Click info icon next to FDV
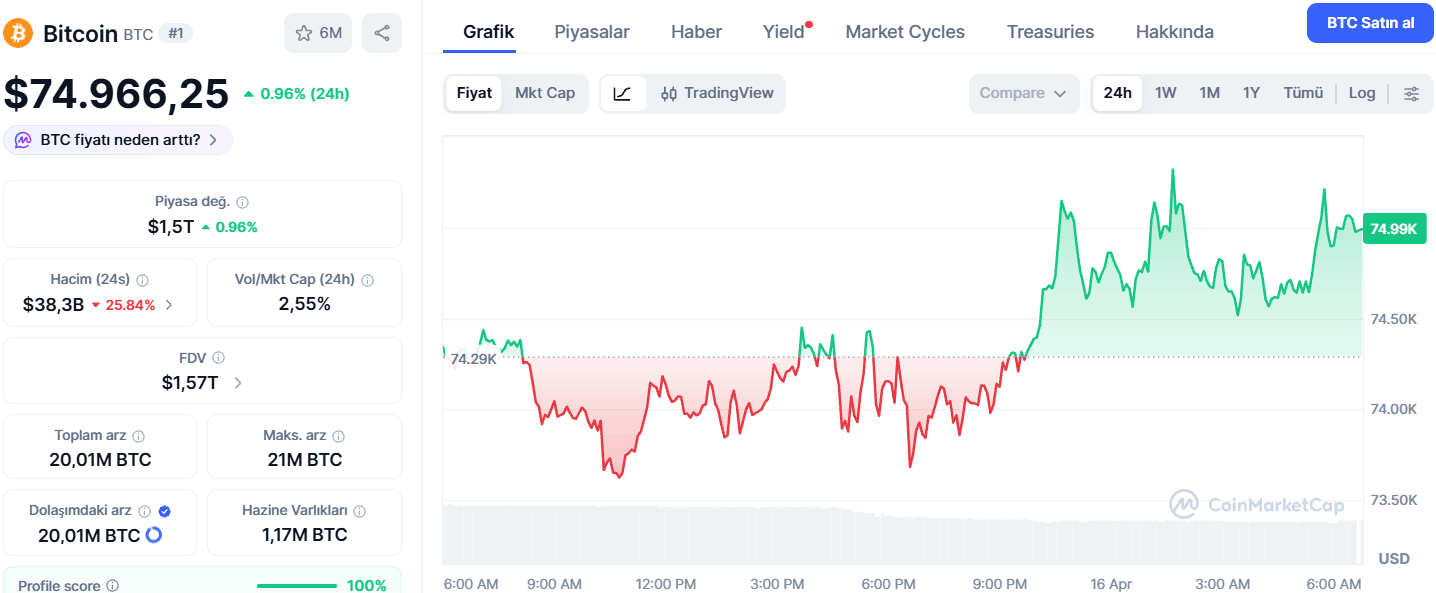 [219, 358]
